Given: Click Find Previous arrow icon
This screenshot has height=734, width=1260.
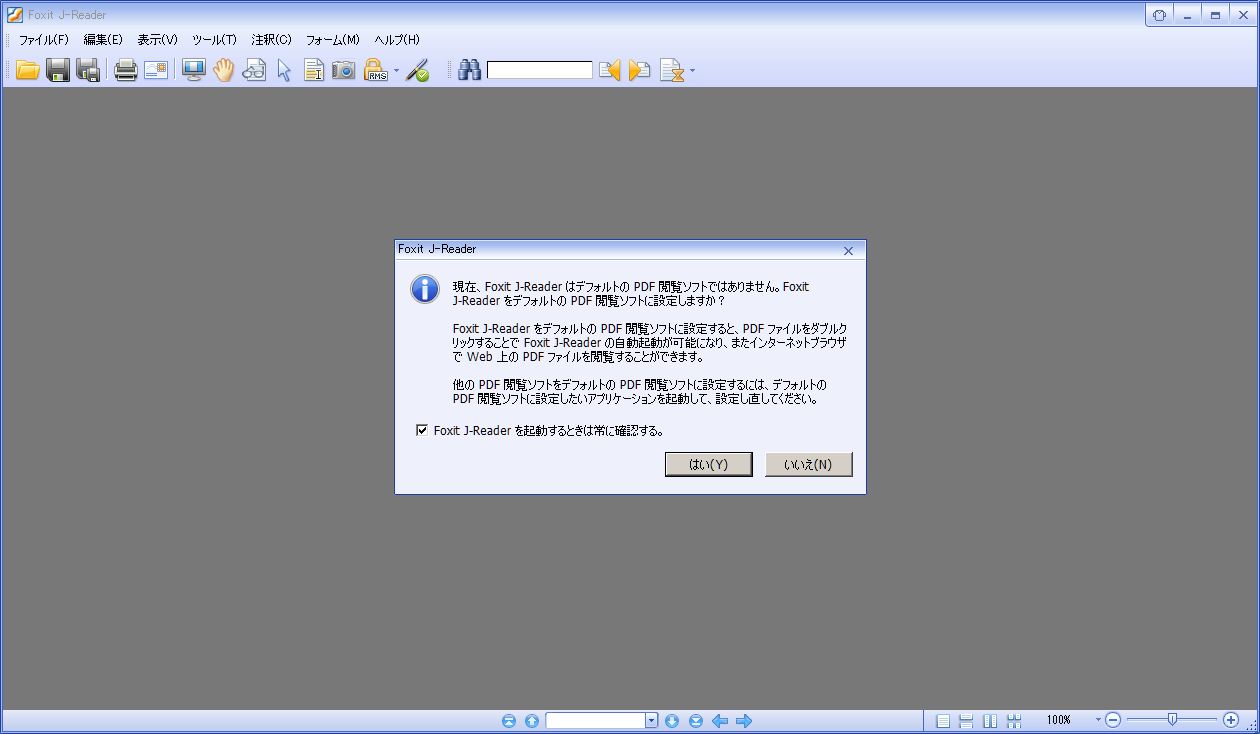Looking at the screenshot, I should (609, 70).
